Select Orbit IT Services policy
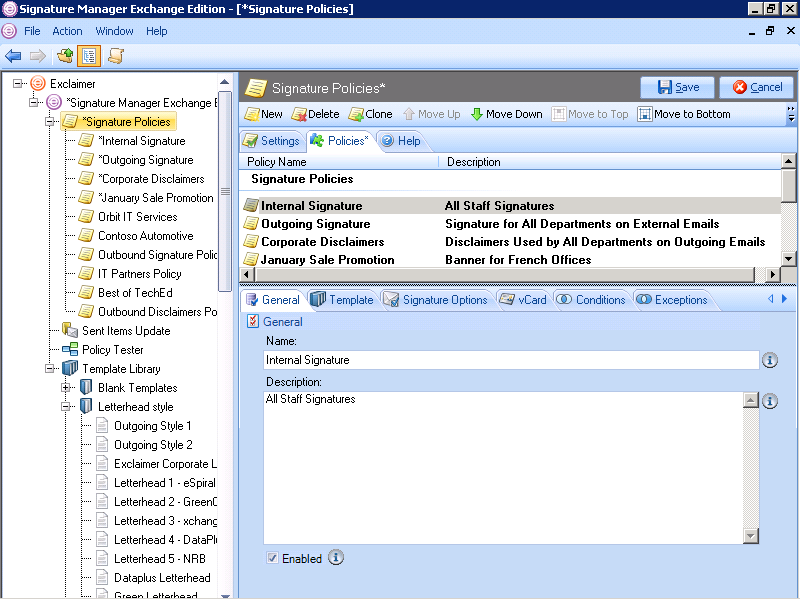The width and height of the screenshot is (800, 600). [x=137, y=217]
